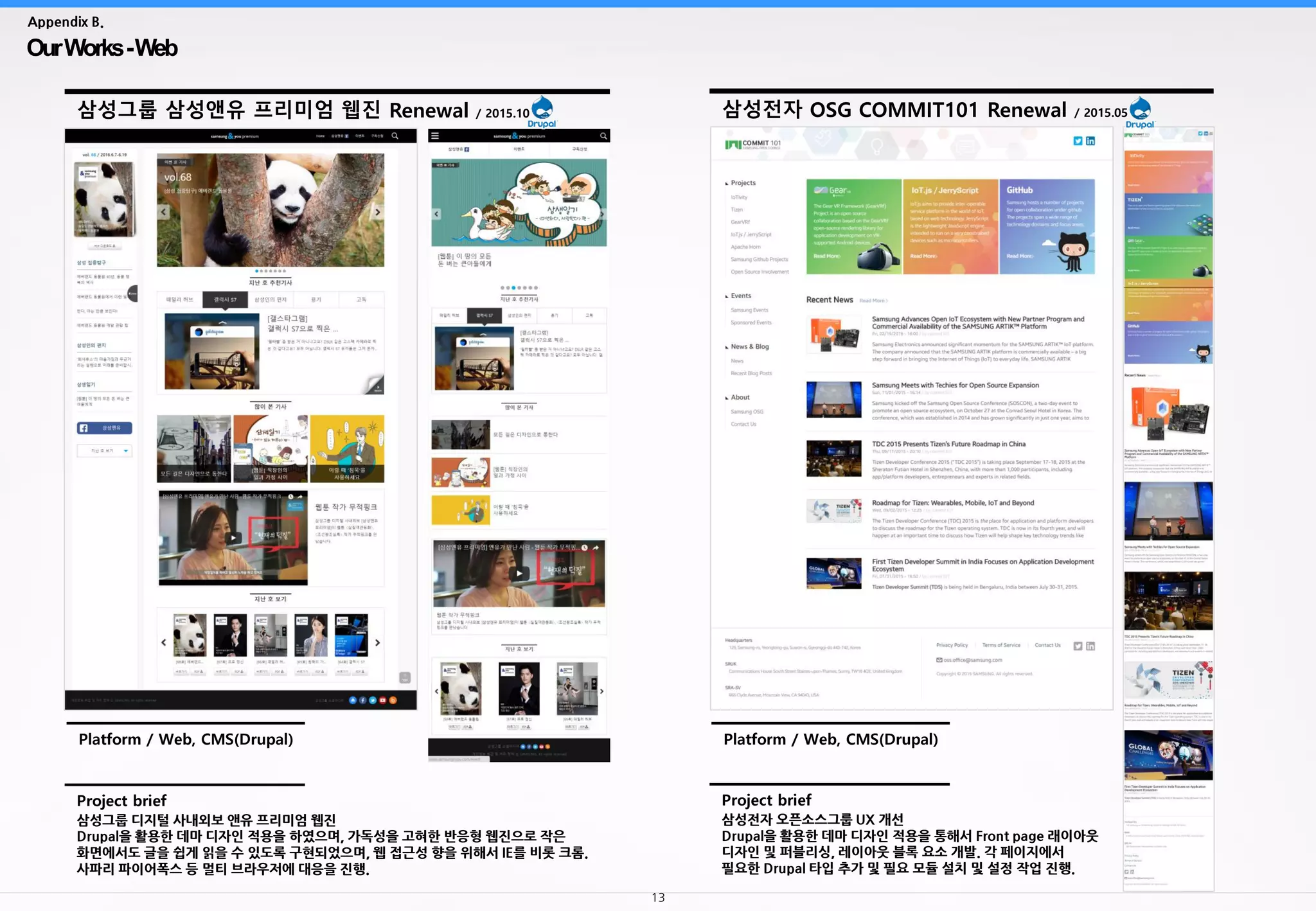Open the Roadmap for Tizen: Wearables news headline

[953, 503]
